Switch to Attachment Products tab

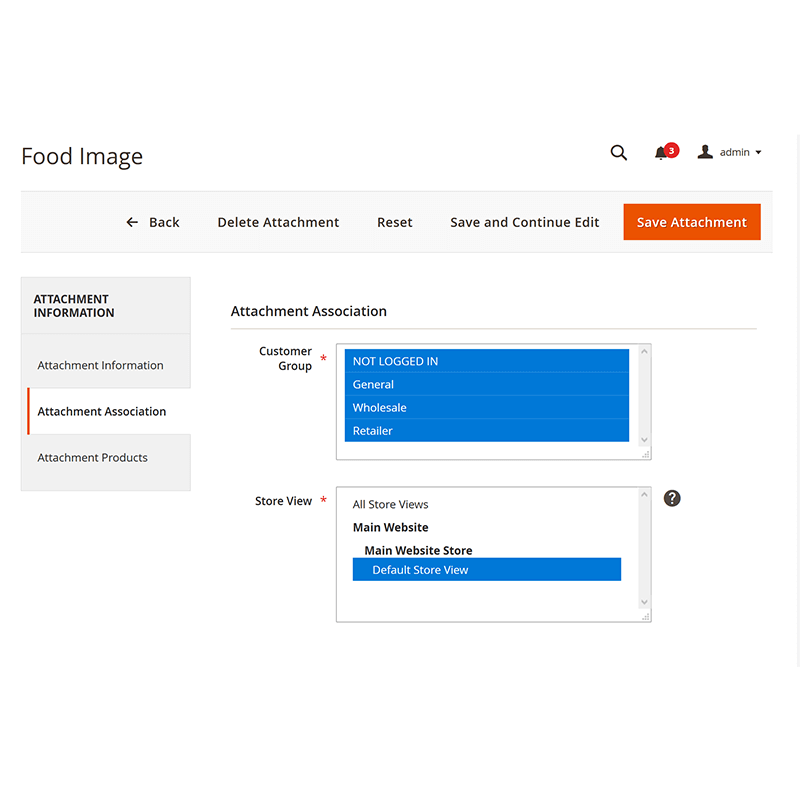tap(93, 457)
